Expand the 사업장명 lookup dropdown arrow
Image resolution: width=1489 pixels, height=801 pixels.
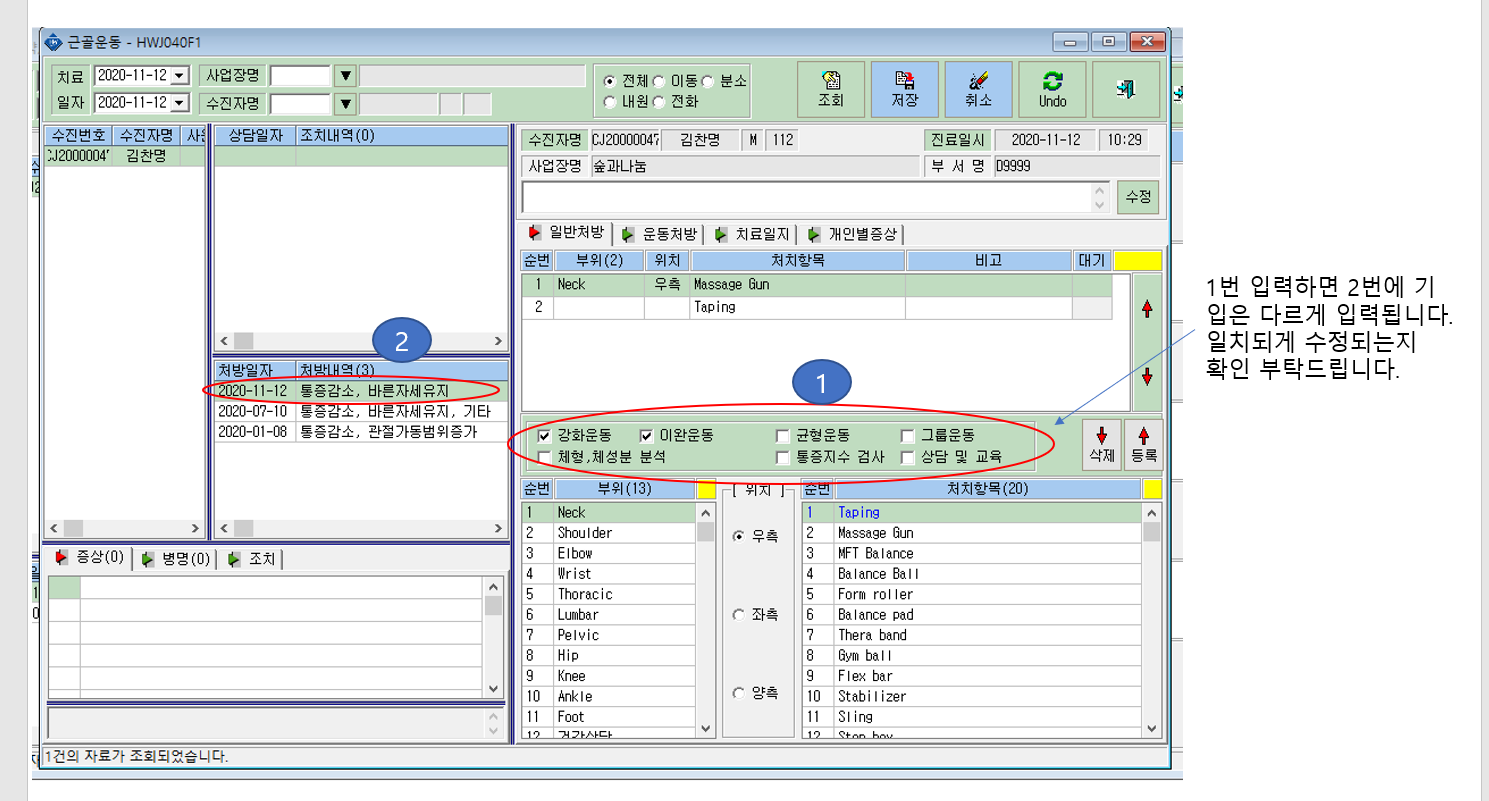pos(345,76)
